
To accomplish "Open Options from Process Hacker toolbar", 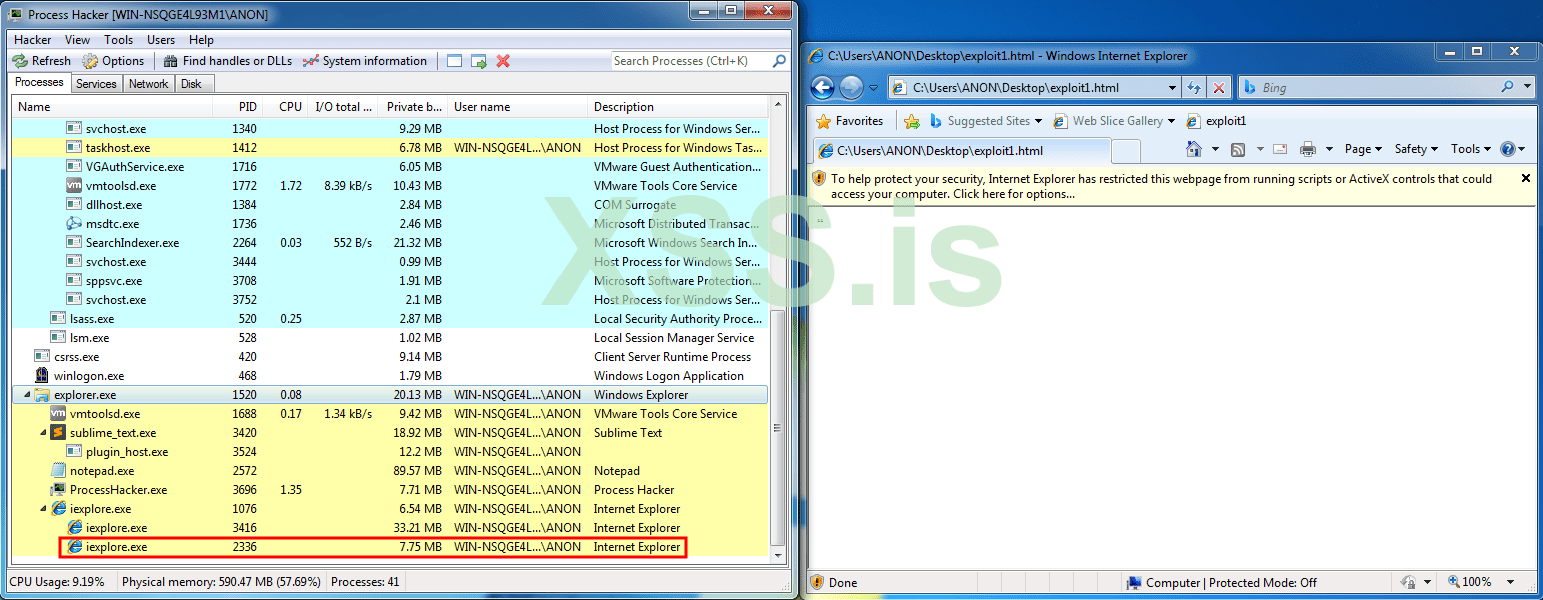I will click(x=113, y=61).
